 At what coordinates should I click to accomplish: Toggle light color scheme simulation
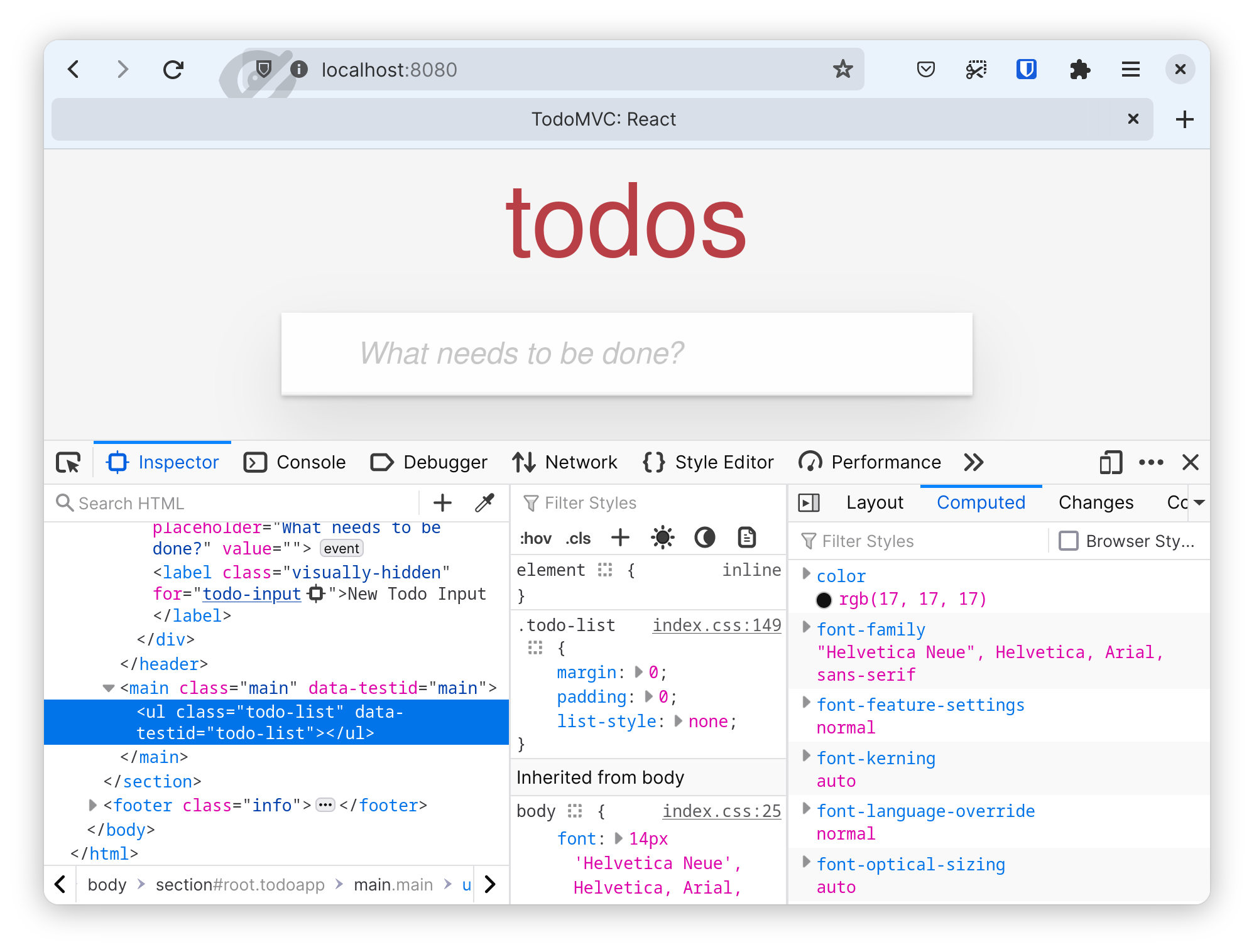tap(663, 538)
